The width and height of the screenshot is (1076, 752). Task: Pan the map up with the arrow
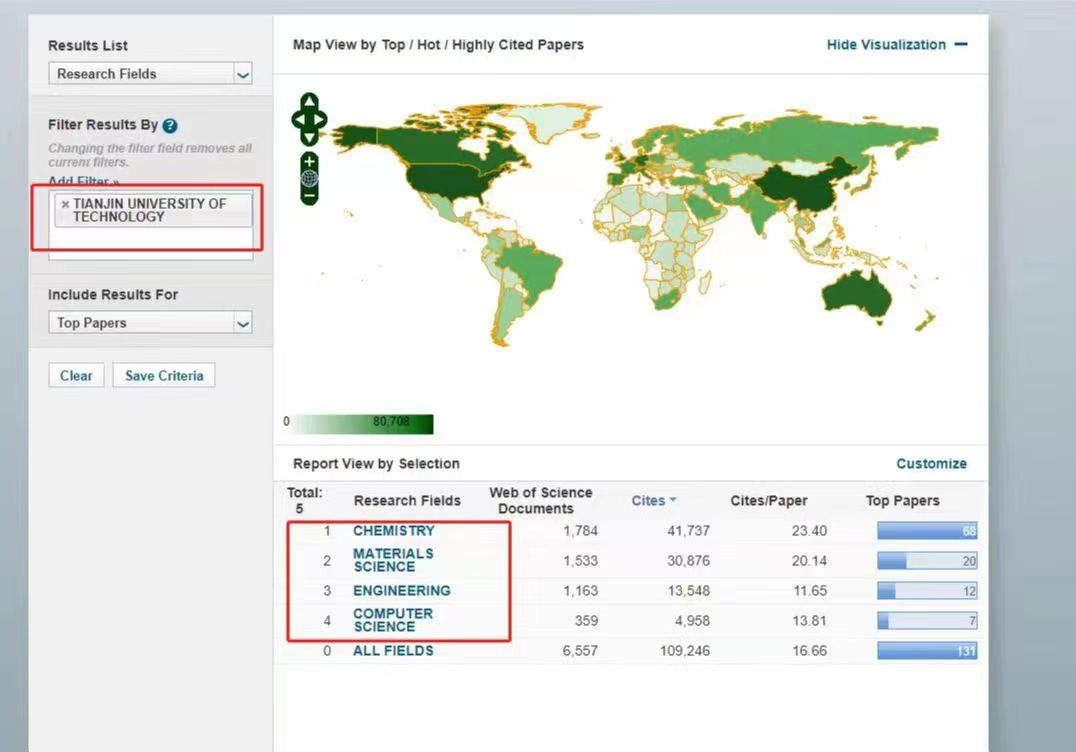309,102
